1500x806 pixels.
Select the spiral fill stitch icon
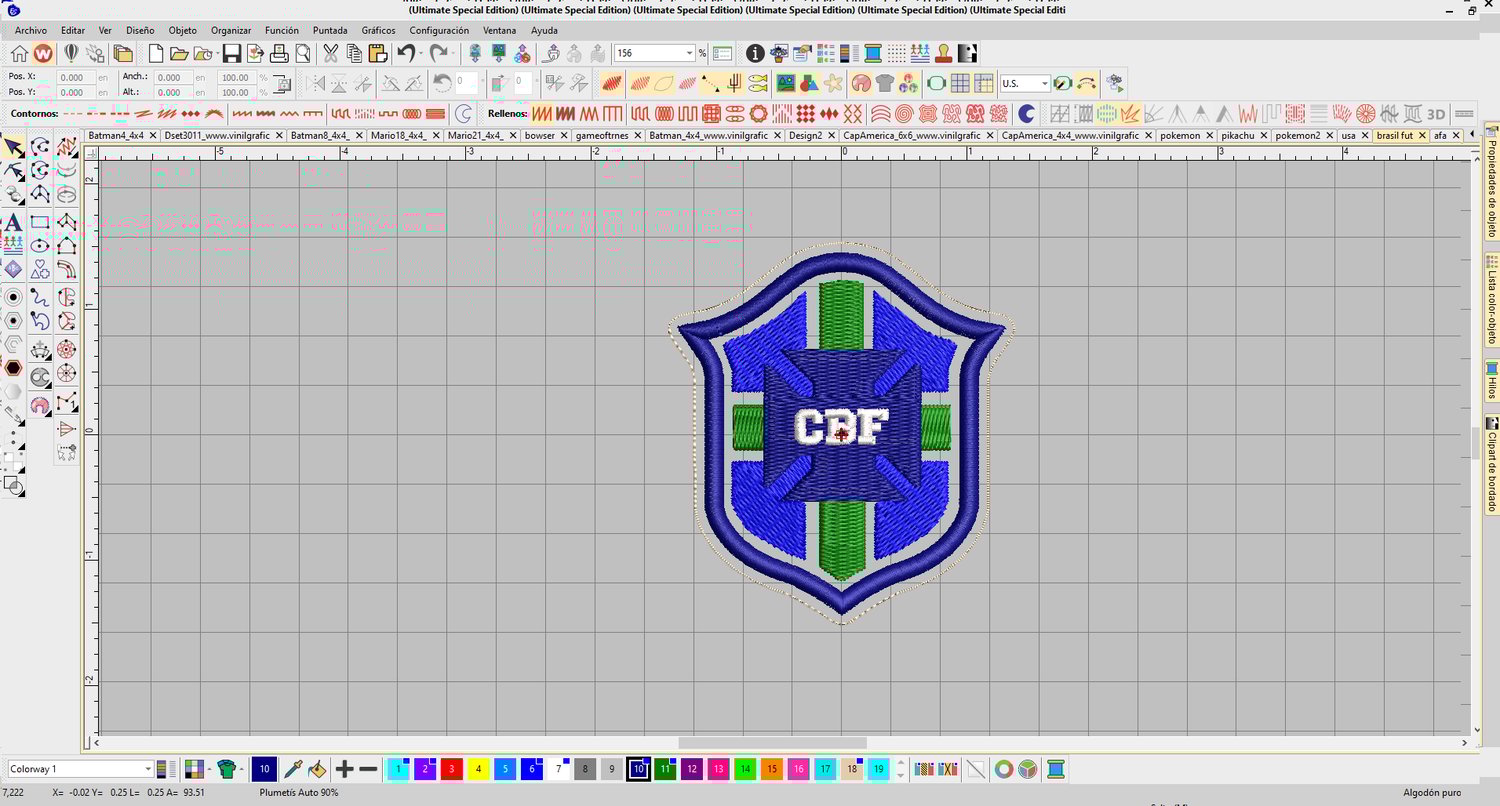pyautogui.click(x=904, y=113)
